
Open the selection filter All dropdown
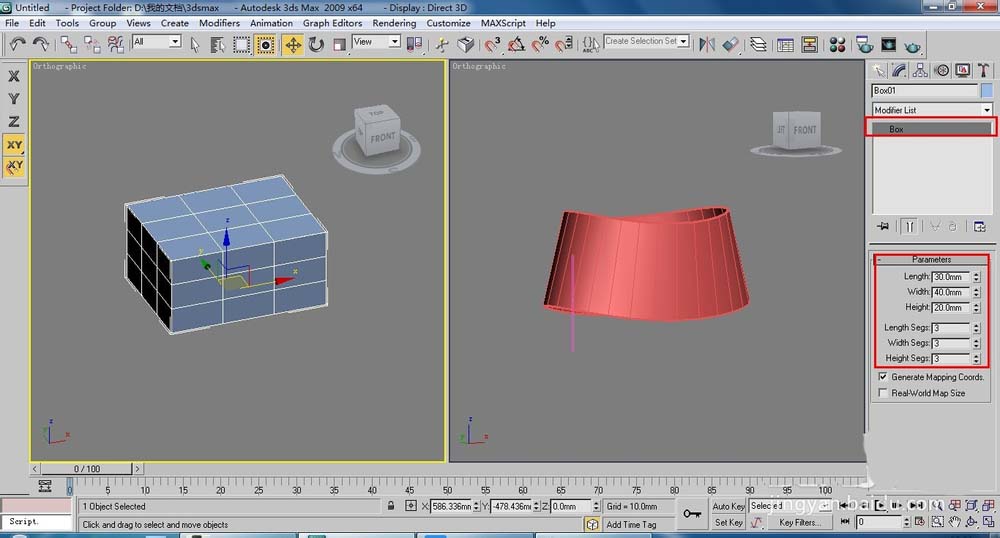click(156, 42)
